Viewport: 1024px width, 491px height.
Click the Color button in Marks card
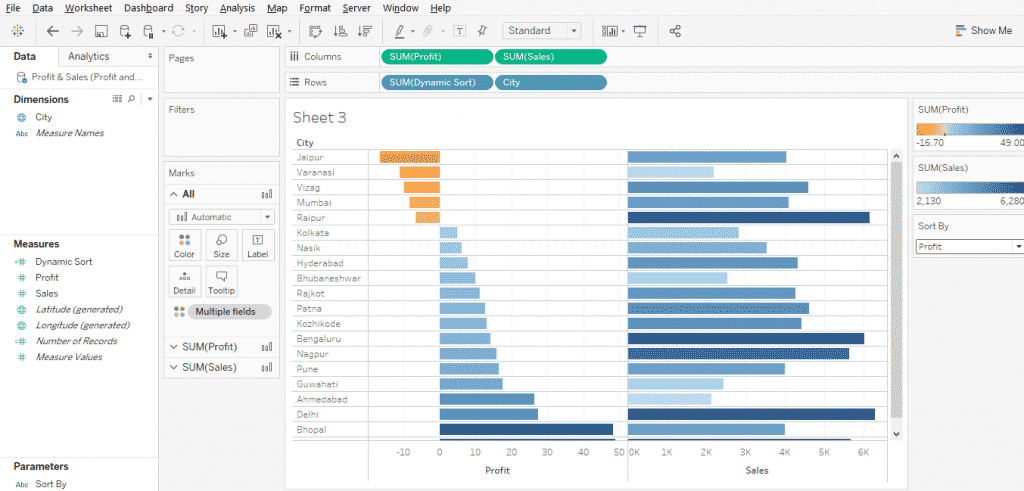pos(185,246)
